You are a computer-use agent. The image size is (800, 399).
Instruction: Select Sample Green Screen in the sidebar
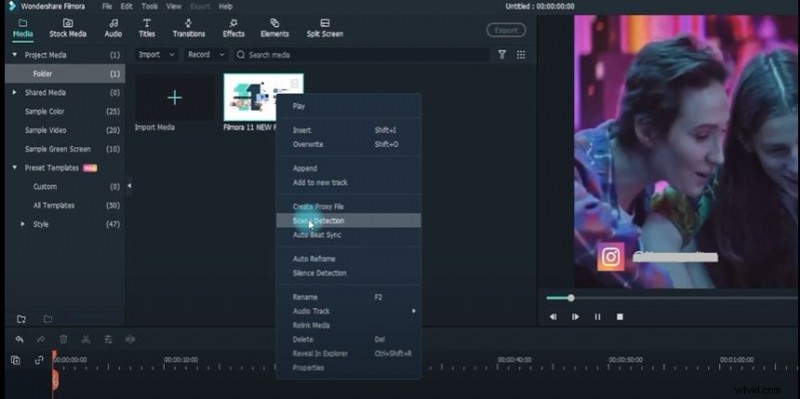coord(65,149)
